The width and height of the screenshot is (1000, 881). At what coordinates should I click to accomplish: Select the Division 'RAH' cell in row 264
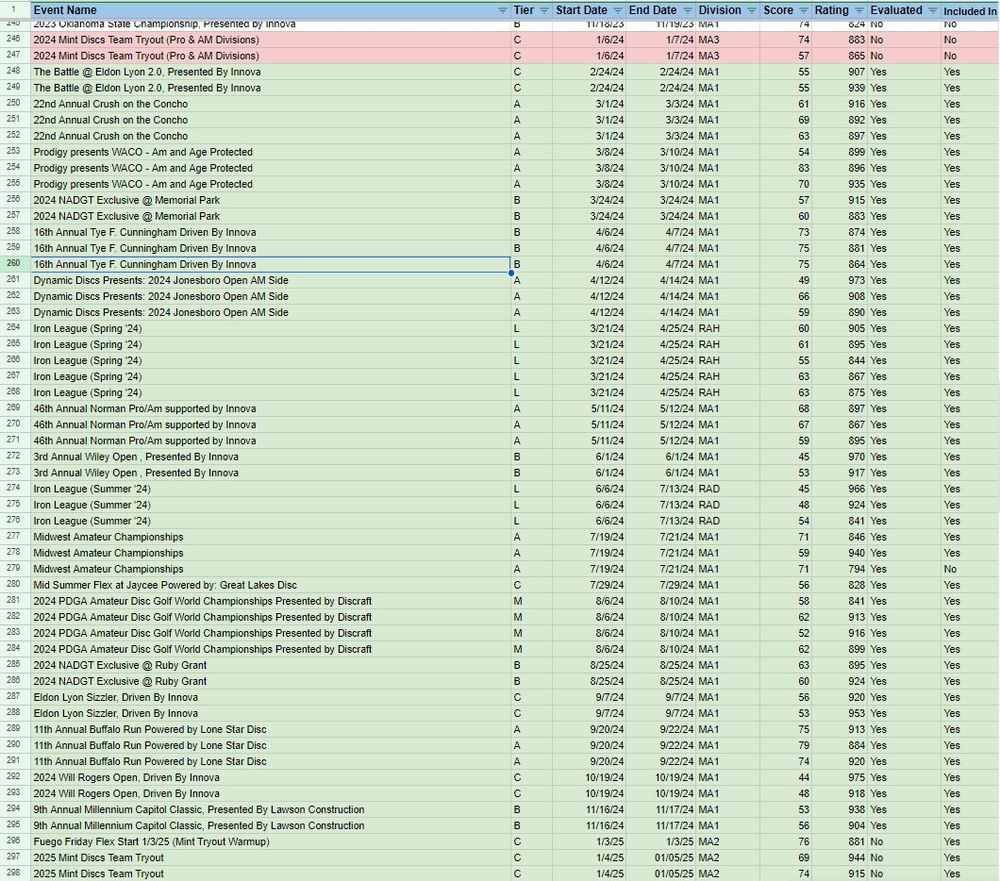(727, 329)
